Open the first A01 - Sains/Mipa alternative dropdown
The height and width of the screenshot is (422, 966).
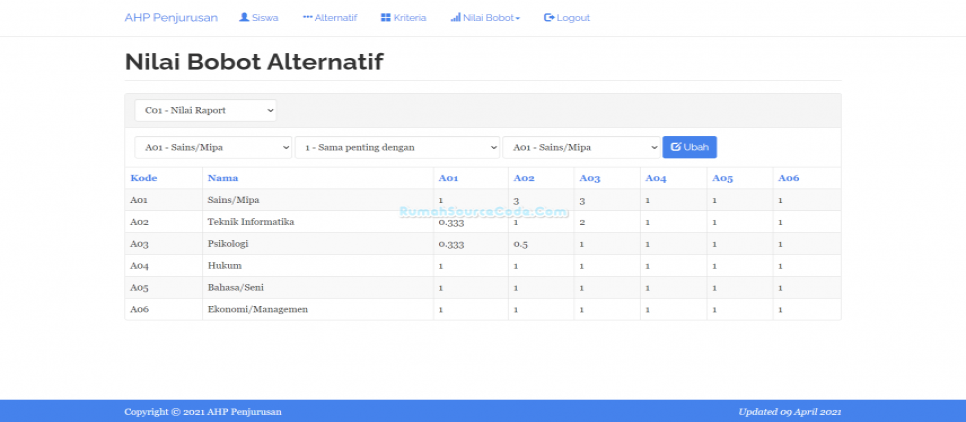(213, 148)
